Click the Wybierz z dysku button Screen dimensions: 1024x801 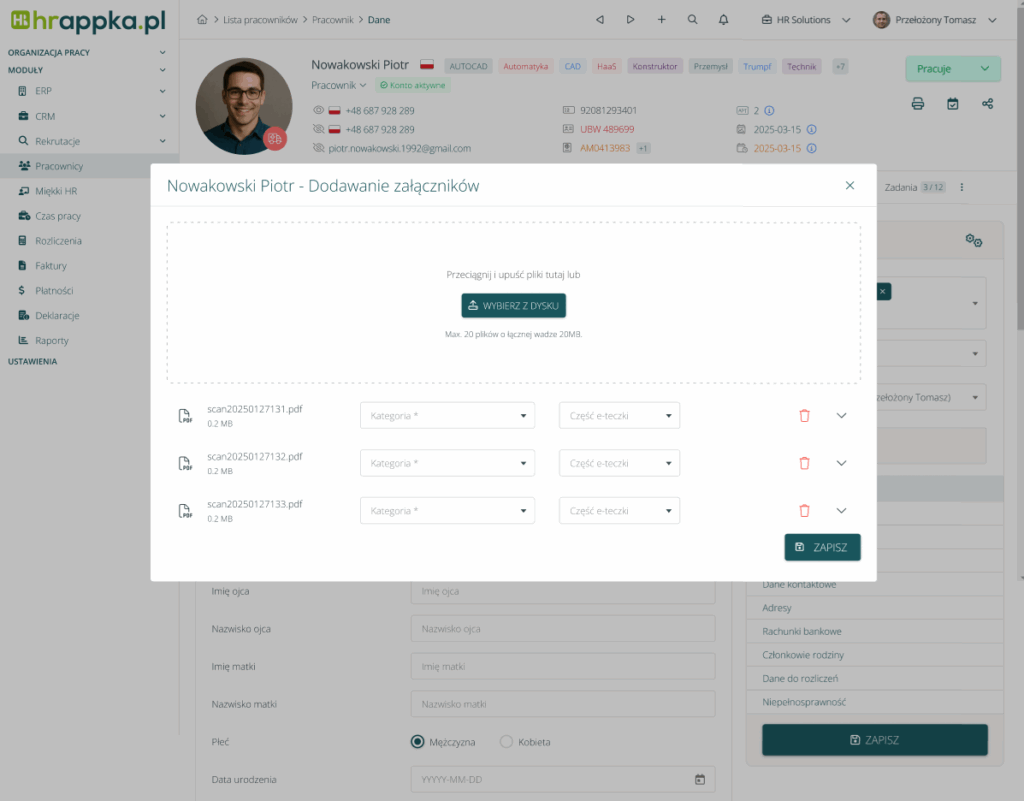pyautogui.click(x=514, y=305)
